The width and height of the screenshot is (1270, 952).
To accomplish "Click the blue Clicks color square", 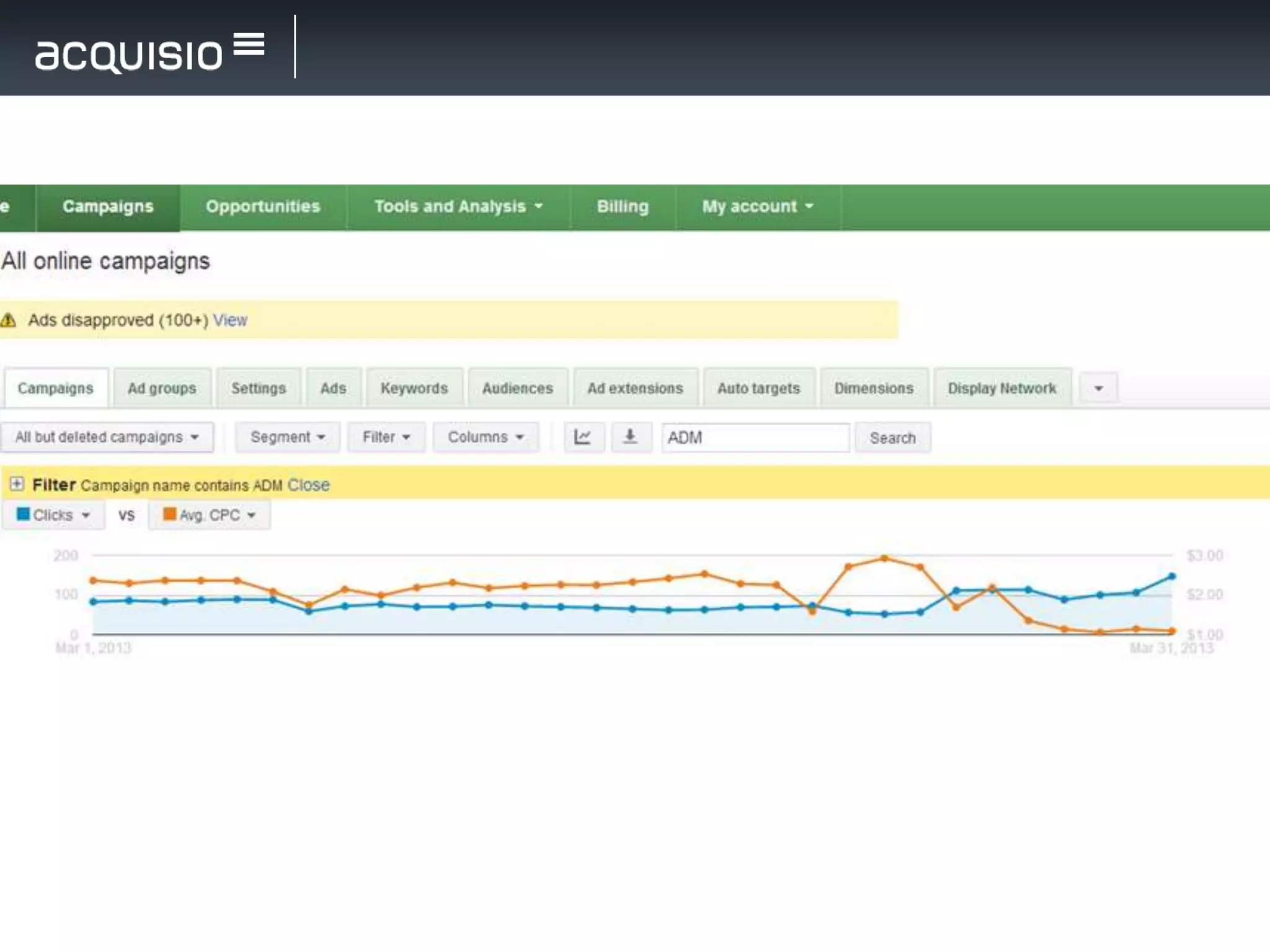I will pos(24,514).
